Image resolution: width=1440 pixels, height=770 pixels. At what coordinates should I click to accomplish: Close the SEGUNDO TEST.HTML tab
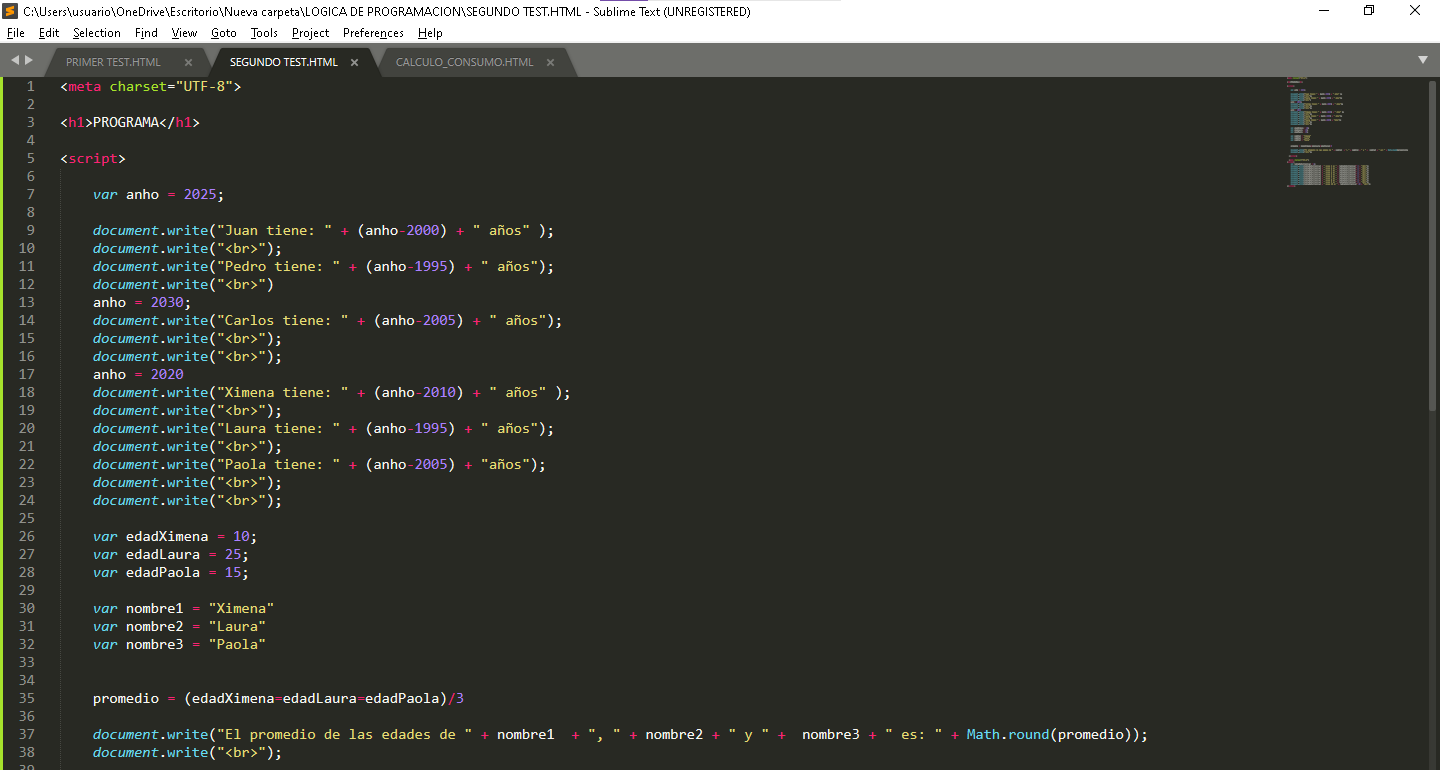[354, 62]
